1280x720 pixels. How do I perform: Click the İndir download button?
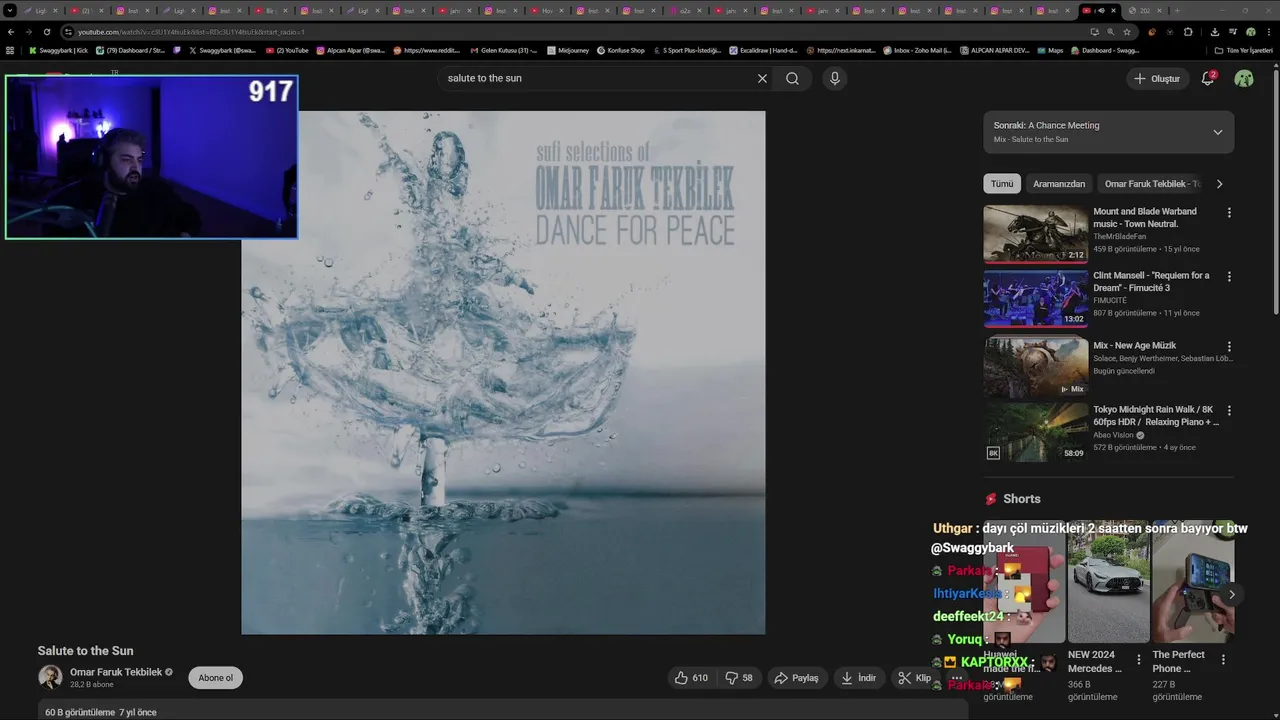(858, 678)
